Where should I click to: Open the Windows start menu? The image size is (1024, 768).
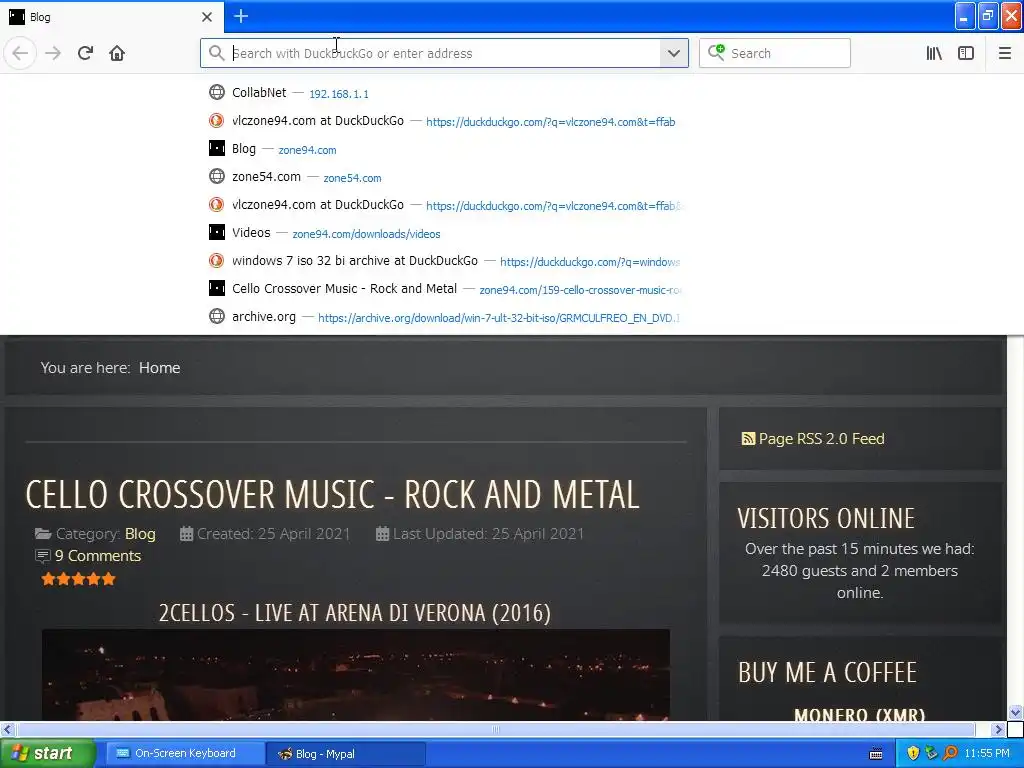(47, 754)
